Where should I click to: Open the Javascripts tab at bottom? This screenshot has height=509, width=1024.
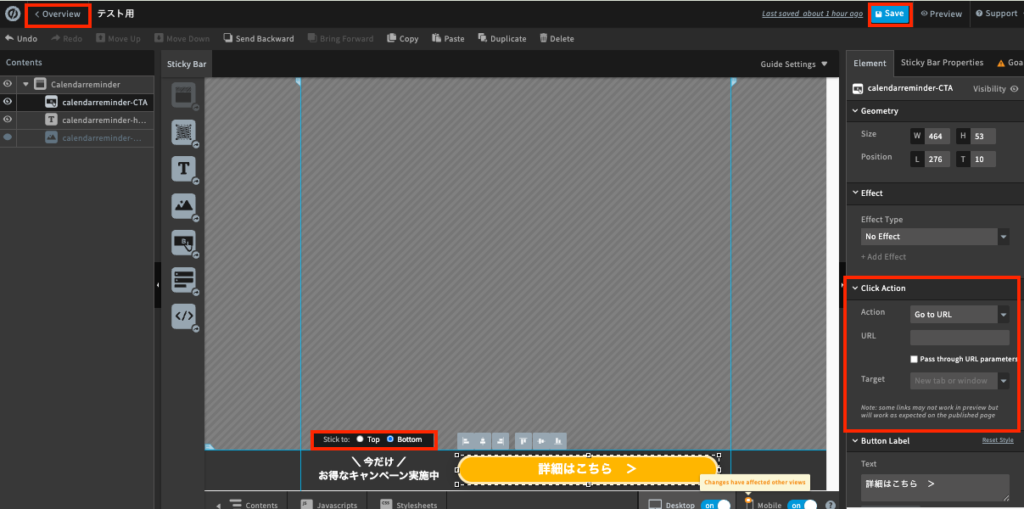click(x=328, y=505)
